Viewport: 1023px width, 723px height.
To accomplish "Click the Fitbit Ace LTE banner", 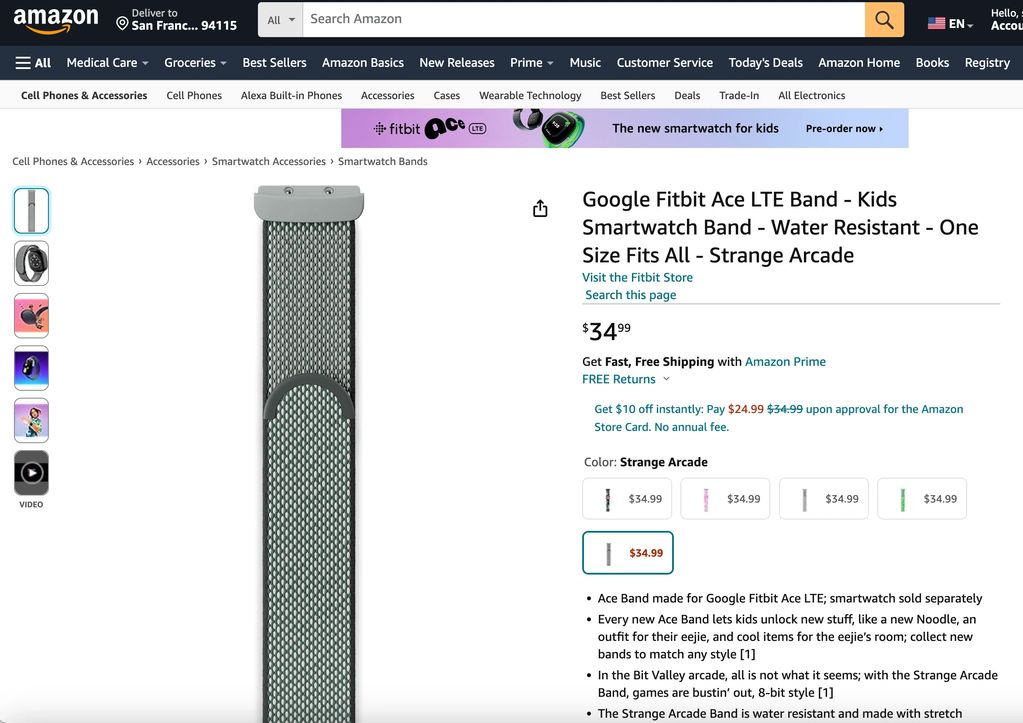I will tap(624, 128).
